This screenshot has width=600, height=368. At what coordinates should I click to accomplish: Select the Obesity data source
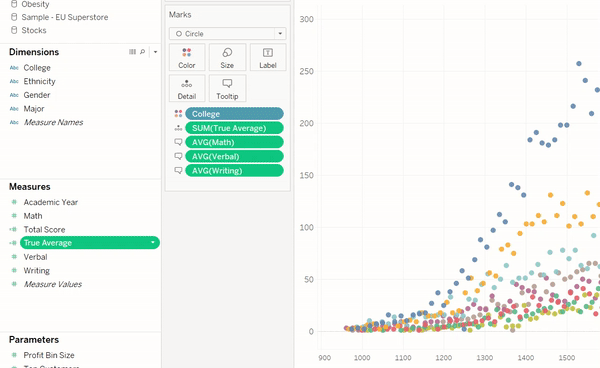click(x=35, y=4)
